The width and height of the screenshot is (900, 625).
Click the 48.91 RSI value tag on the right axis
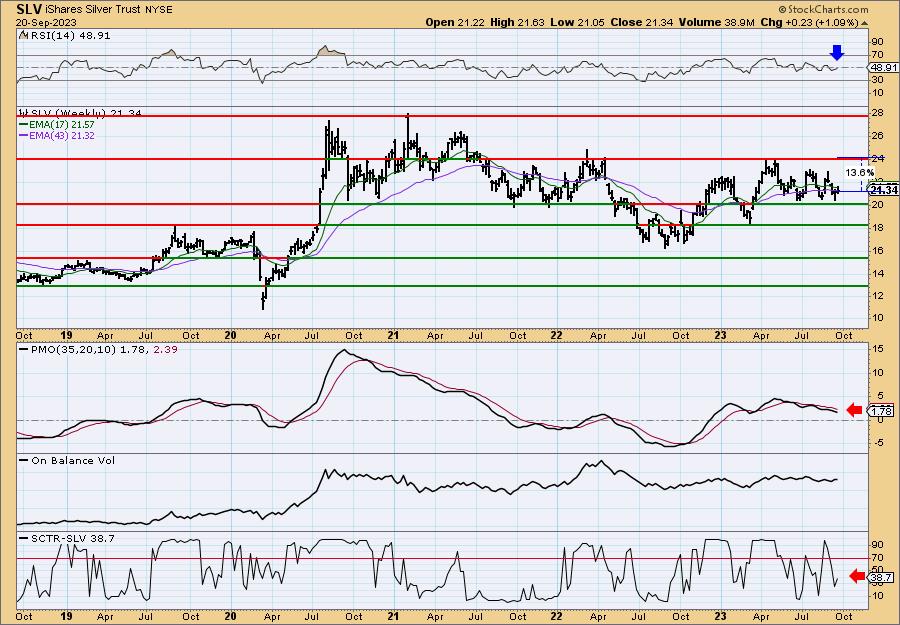[x=883, y=67]
